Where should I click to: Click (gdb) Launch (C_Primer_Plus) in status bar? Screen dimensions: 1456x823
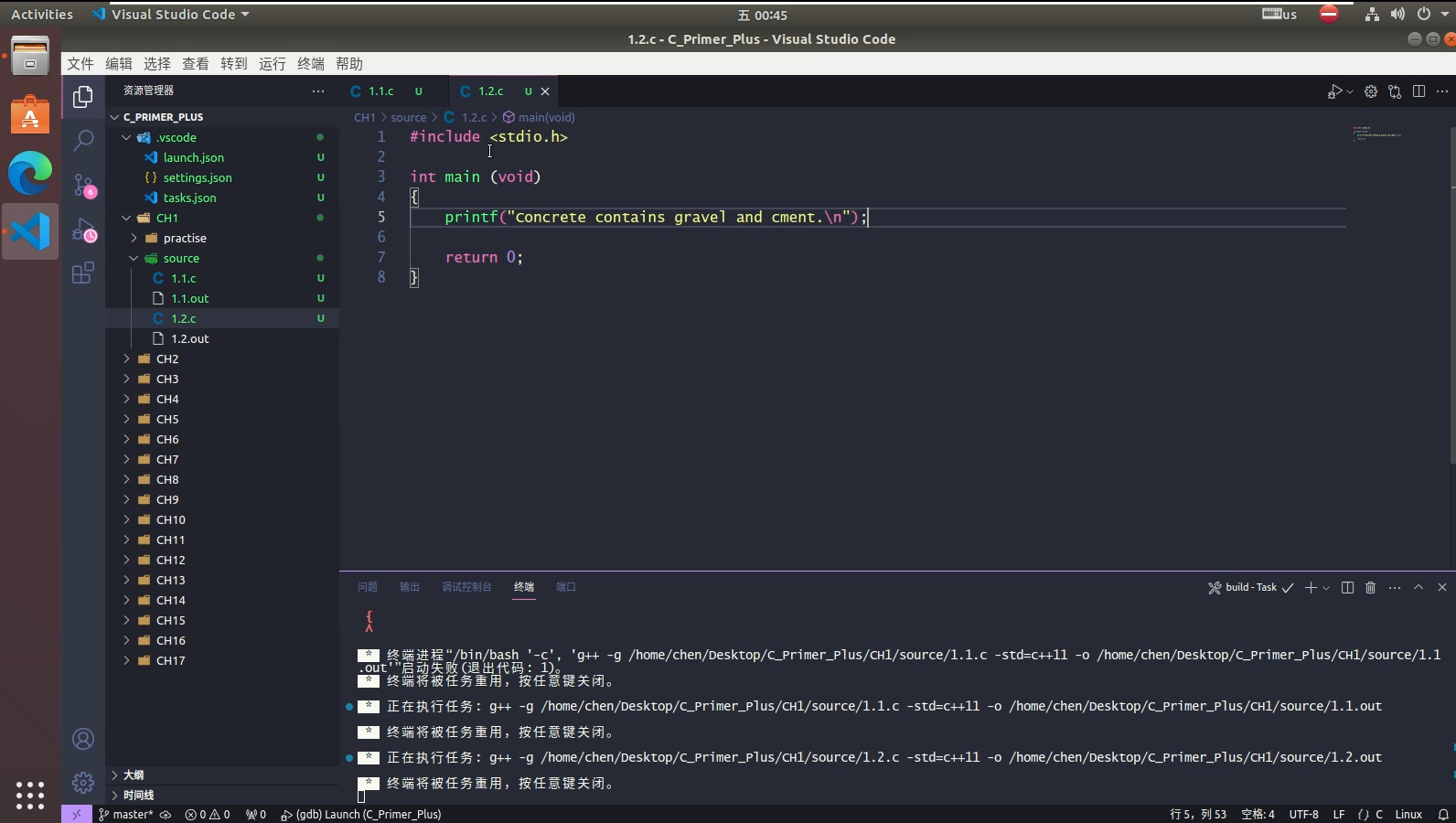(361, 814)
